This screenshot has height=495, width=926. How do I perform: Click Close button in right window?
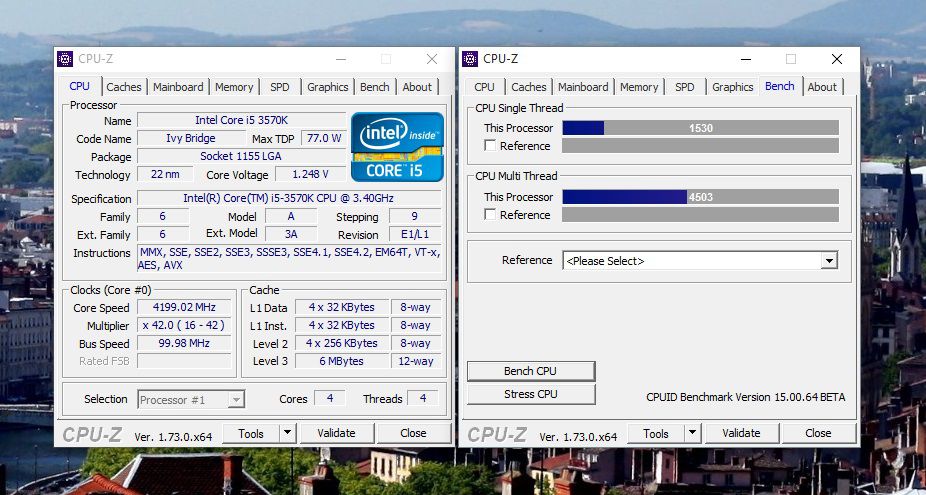click(x=819, y=434)
